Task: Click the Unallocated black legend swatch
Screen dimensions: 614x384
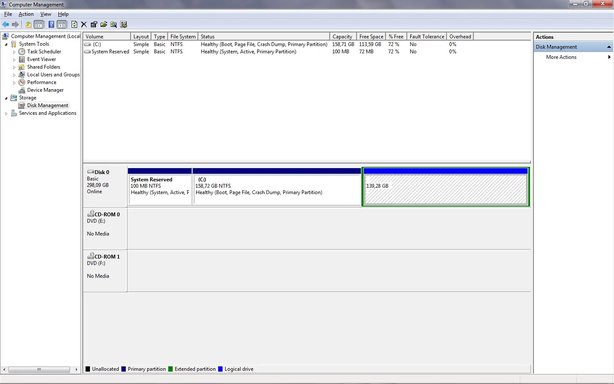Action: point(88,369)
